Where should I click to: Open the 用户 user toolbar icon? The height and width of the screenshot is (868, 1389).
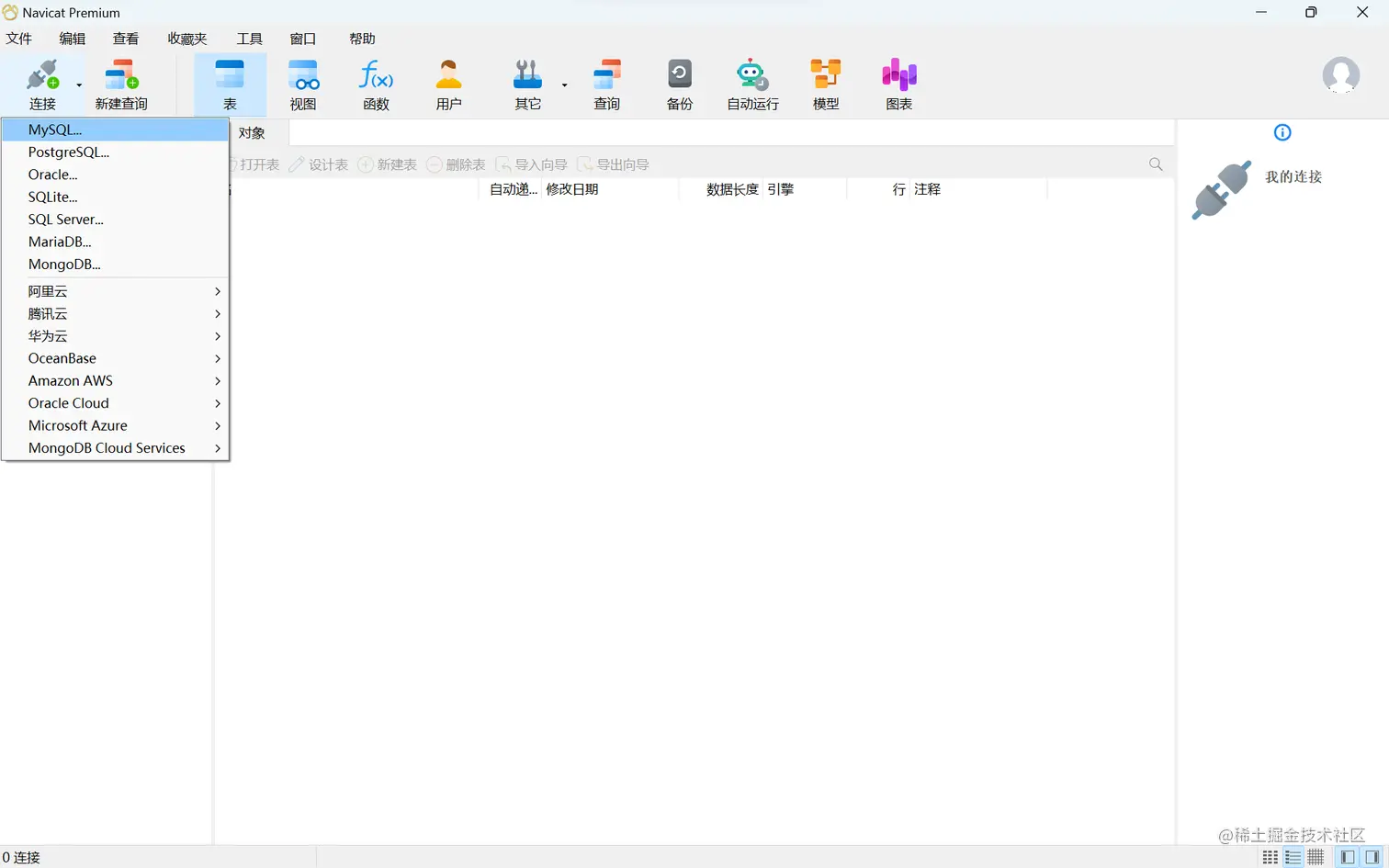[x=448, y=75]
